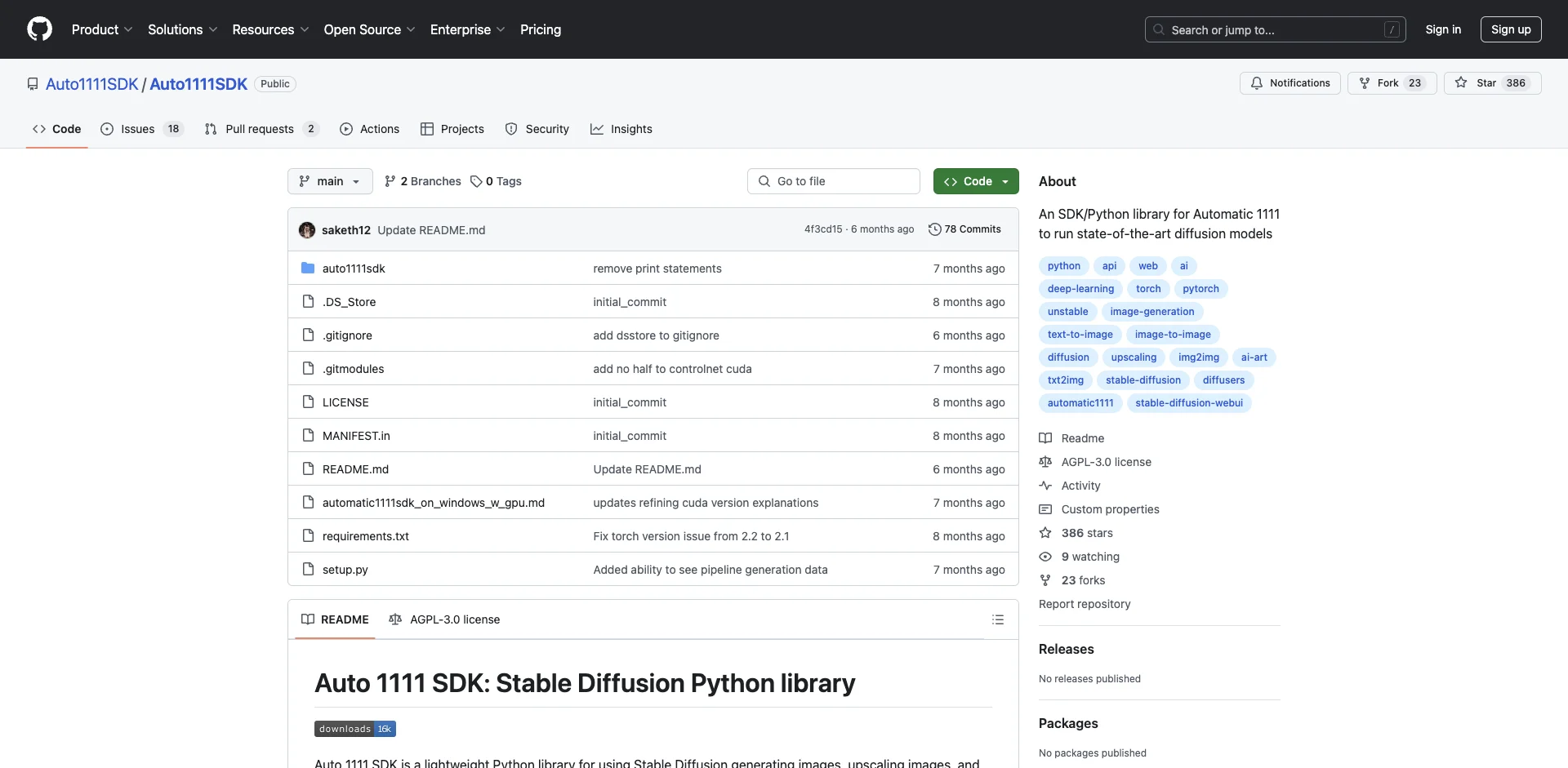Open the Insights tab
1568x768 pixels.
[621, 129]
